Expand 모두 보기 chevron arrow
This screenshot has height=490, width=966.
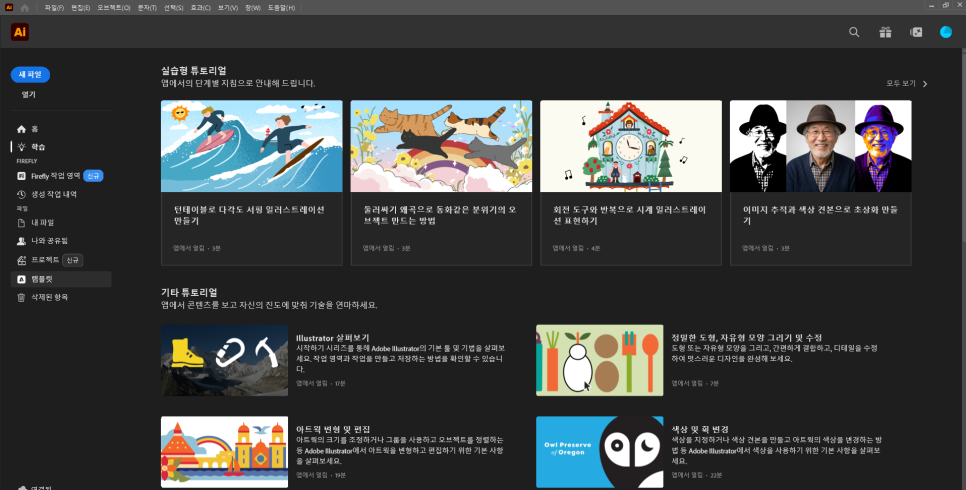coord(925,84)
